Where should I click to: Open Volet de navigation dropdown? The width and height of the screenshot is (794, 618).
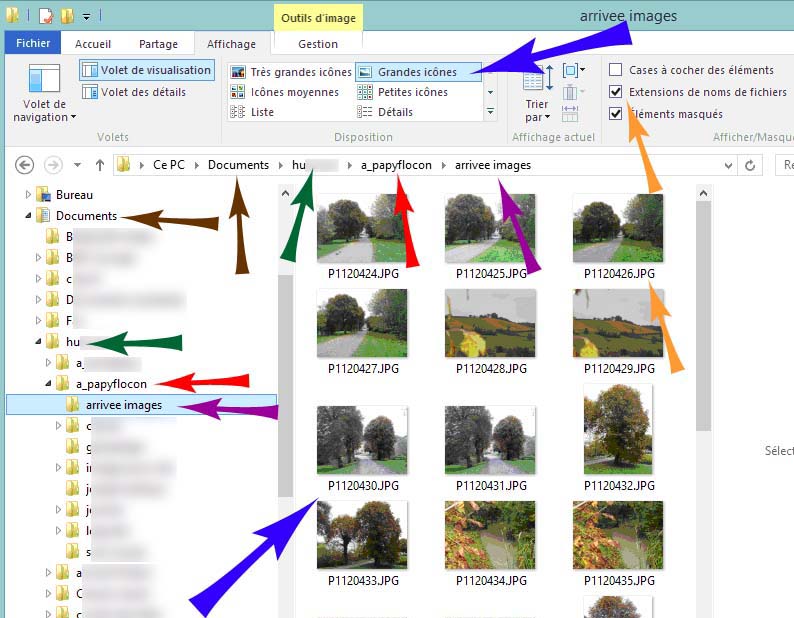(x=45, y=110)
